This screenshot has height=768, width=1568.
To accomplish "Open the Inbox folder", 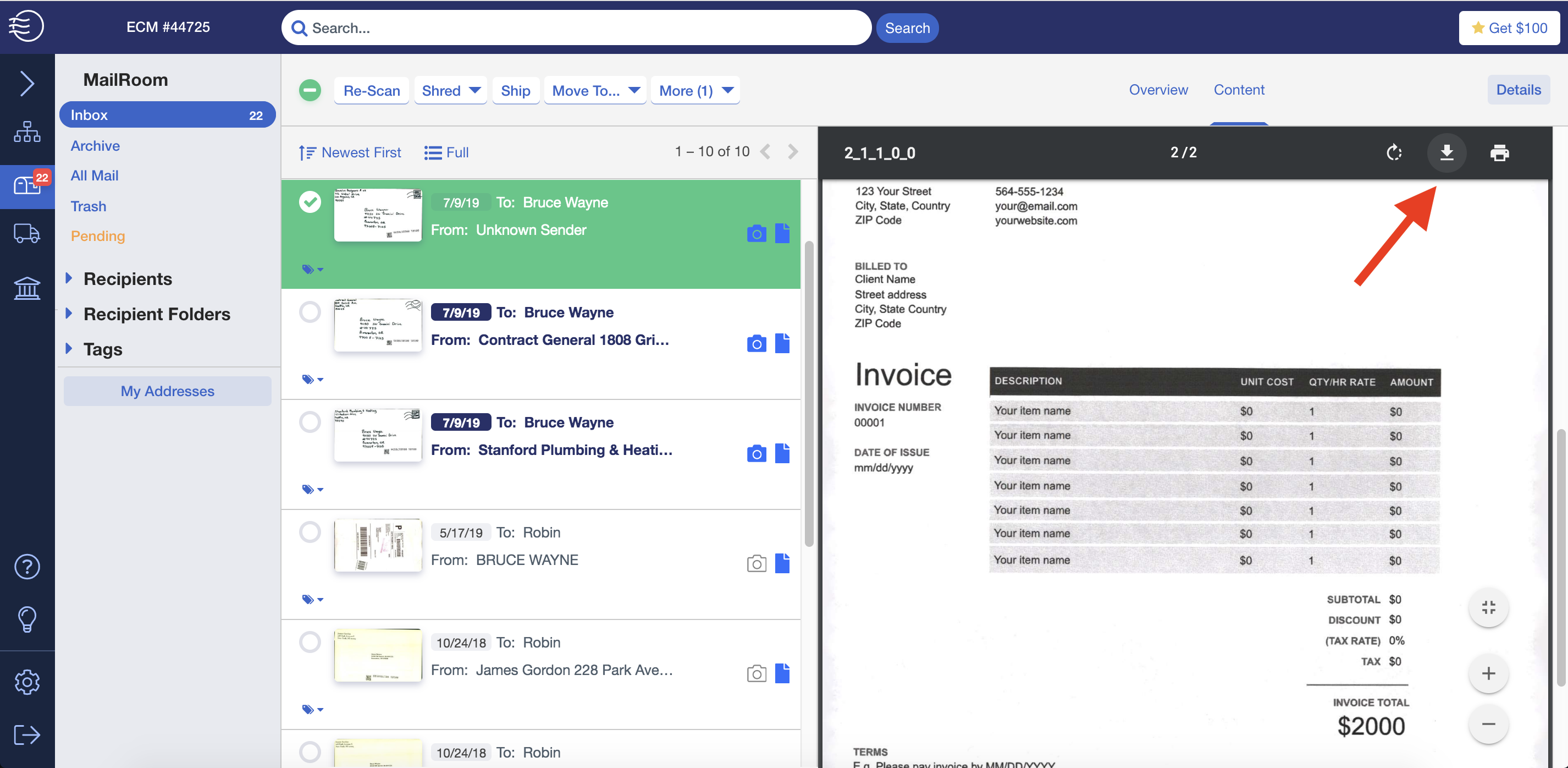I will [167, 115].
